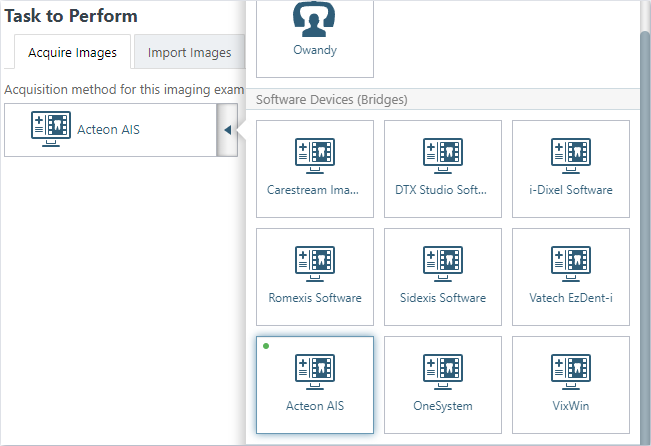Select the Owandy device tile
Image resolution: width=651 pixels, height=446 pixels.
tap(315, 39)
